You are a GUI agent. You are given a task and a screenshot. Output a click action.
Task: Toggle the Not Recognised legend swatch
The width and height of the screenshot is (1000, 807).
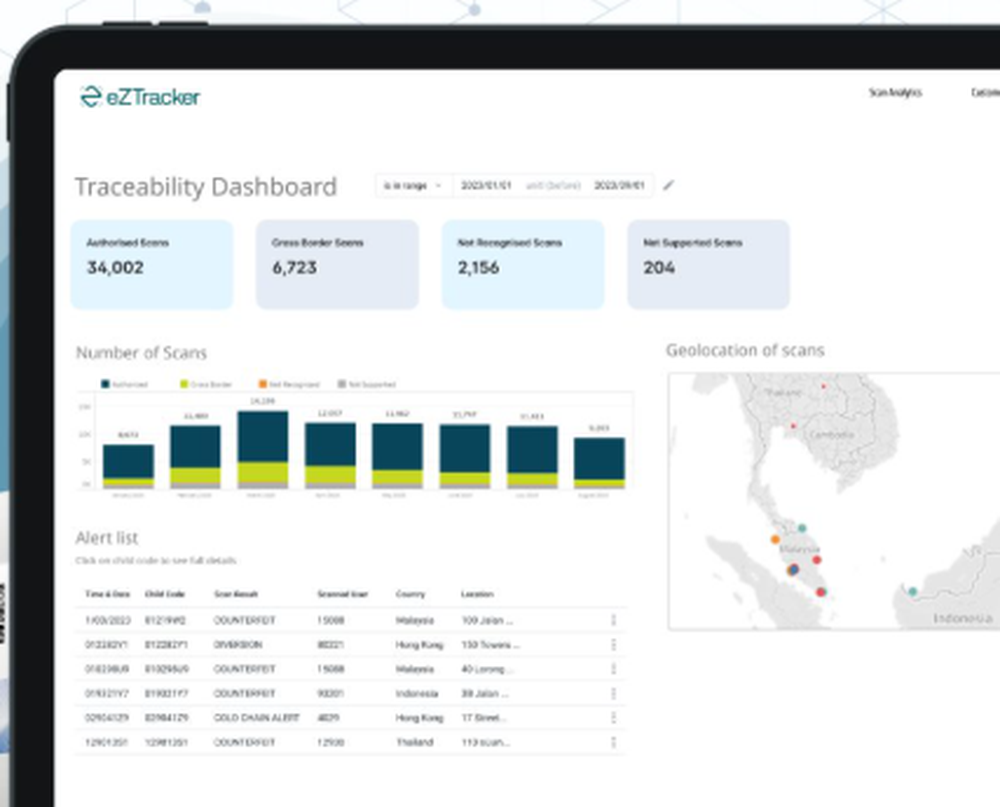[262, 384]
